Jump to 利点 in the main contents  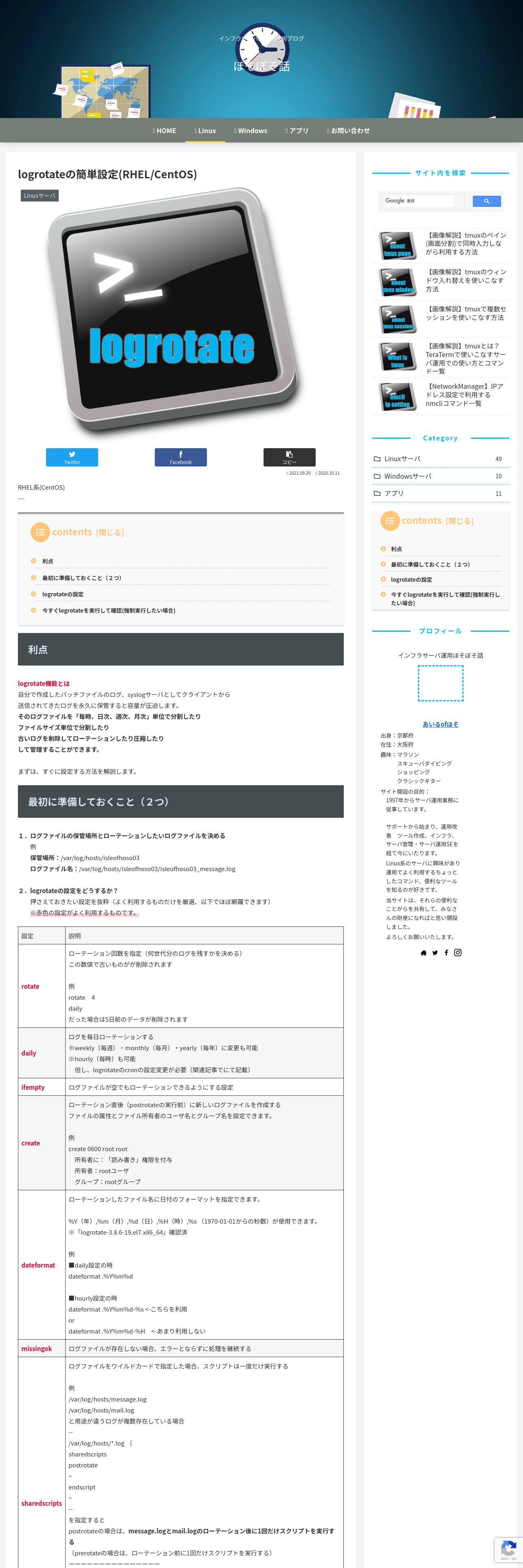click(x=48, y=561)
